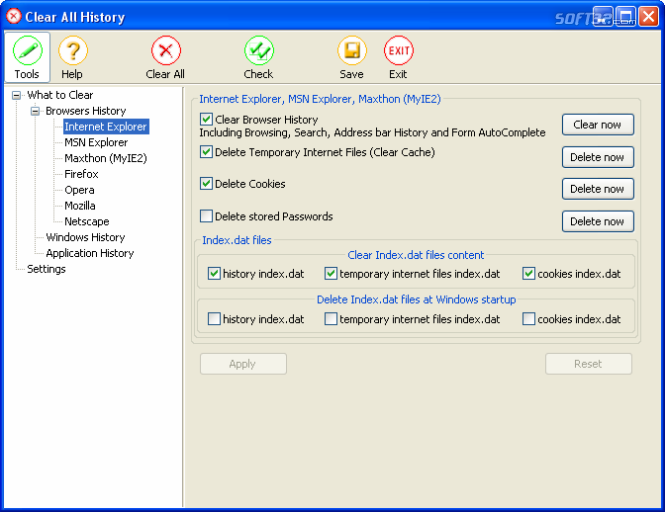Screen dimensions: 665x512
Task: Uncheck Clear Browser History
Action: coord(206,120)
